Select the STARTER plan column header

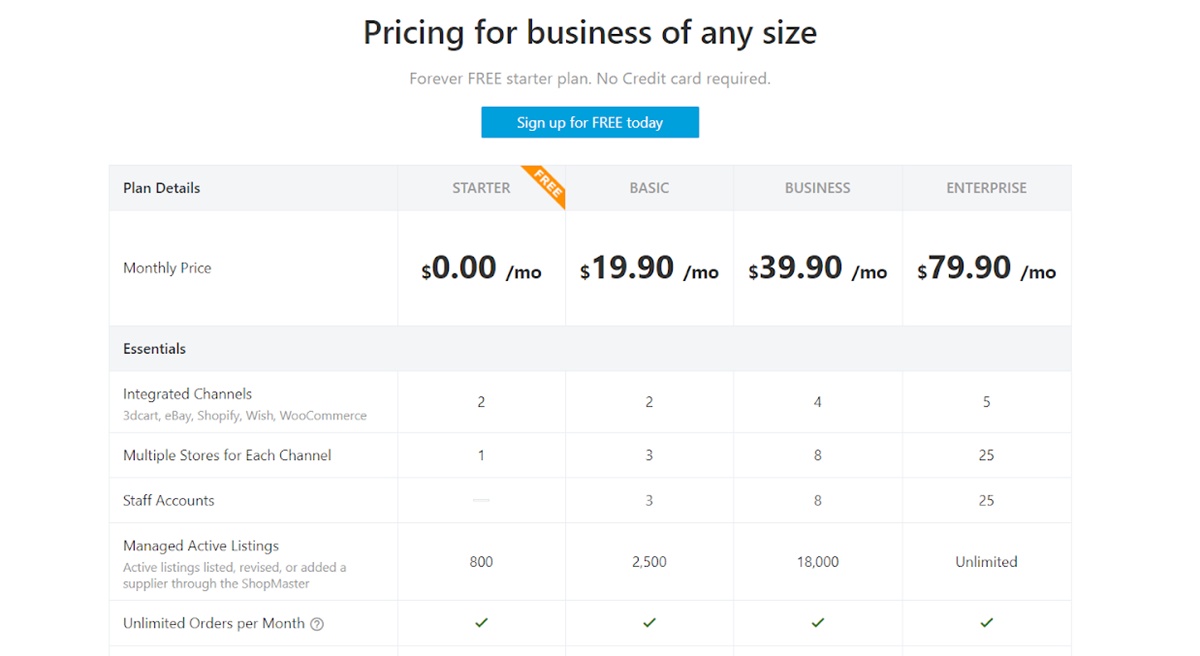(x=481, y=188)
